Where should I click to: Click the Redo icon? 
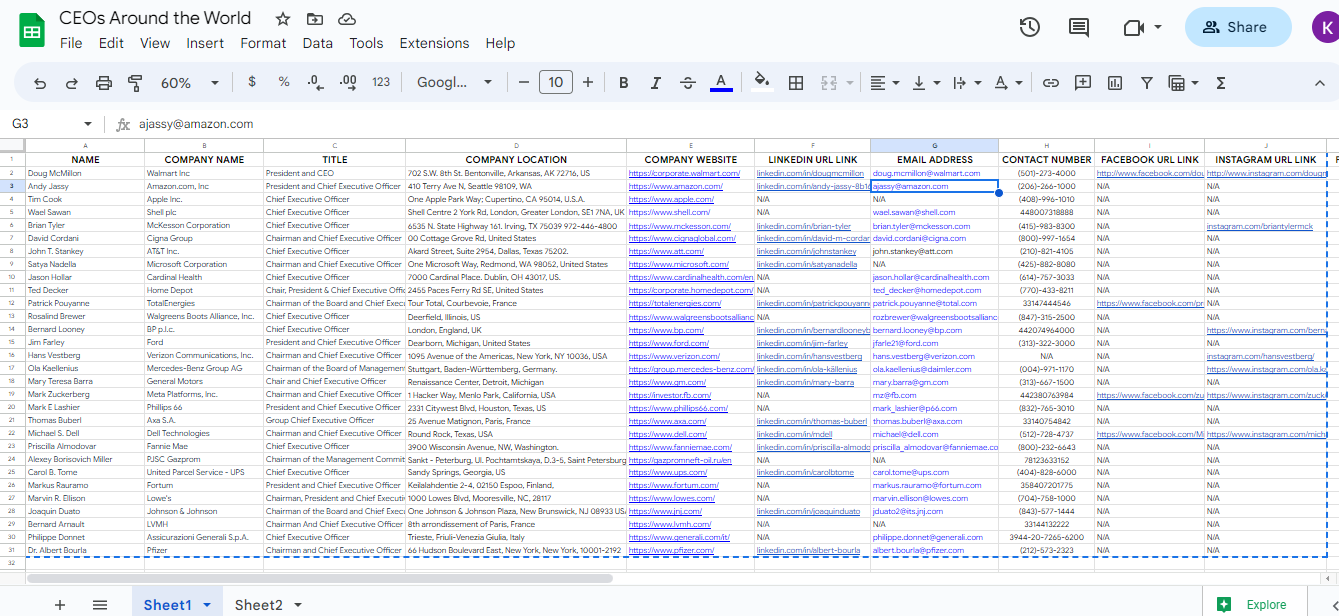[72, 83]
